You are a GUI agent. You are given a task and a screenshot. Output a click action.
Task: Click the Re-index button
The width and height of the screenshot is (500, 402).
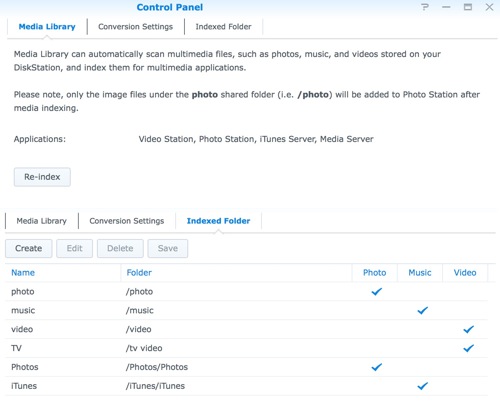tap(42, 177)
